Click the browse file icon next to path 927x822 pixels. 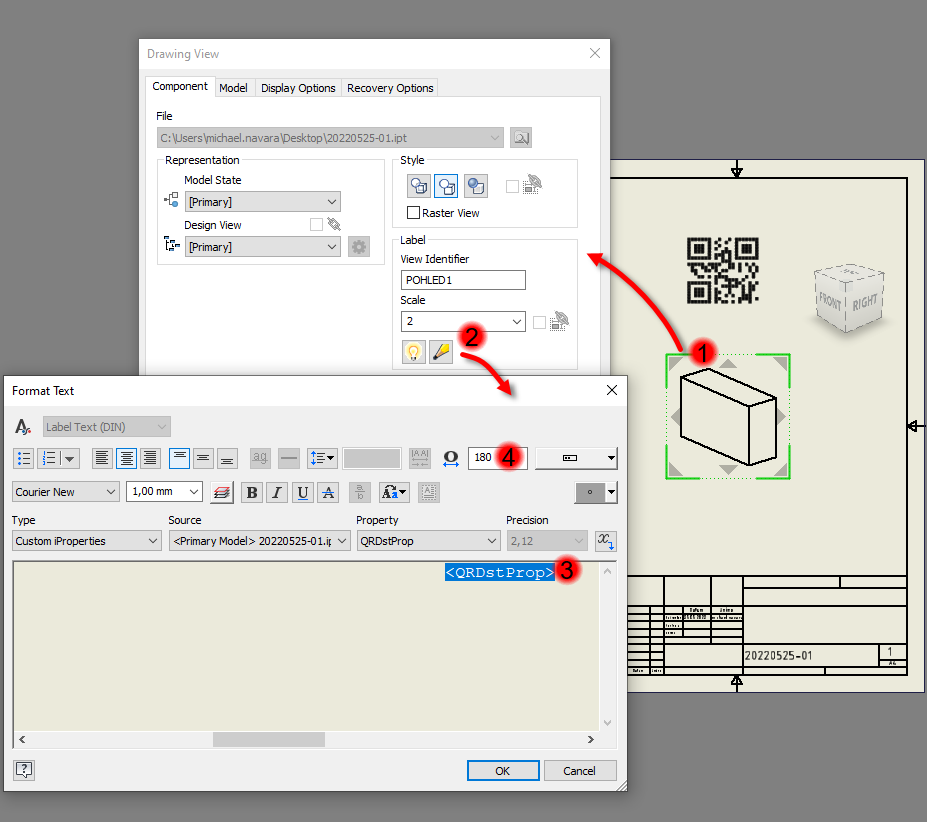(x=521, y=138)
